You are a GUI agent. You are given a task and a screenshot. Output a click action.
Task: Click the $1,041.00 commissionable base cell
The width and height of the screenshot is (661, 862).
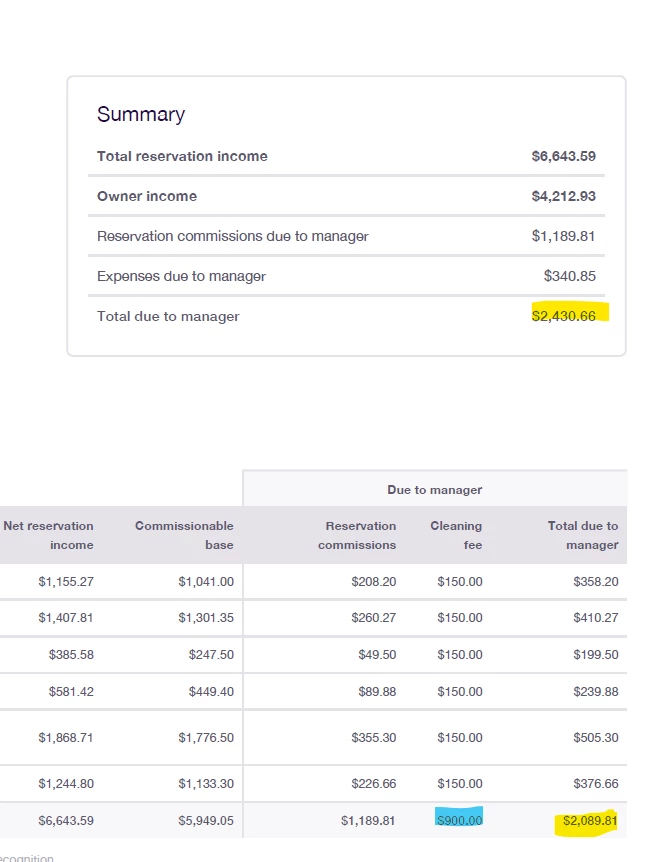point(206,581)
